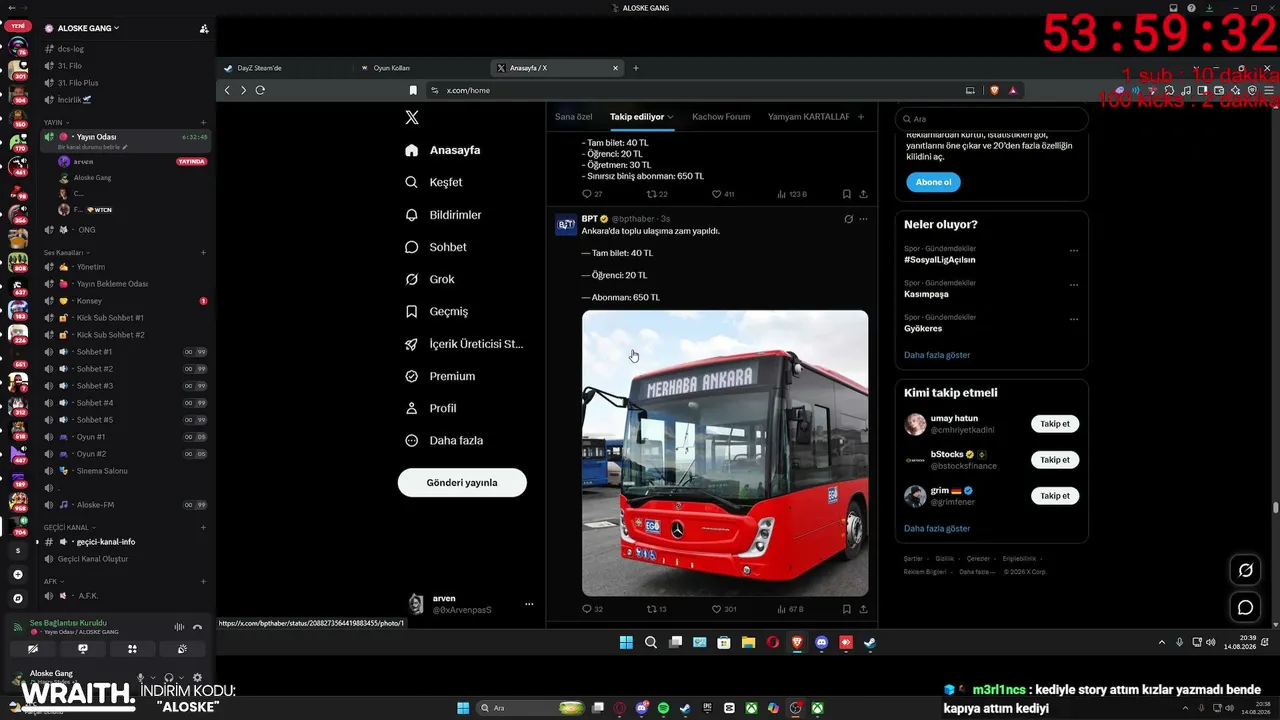The height and width of the screenshot is (720, 1280).
Task: Click Brave Shields icon in address bar
Action: point(994,90)
